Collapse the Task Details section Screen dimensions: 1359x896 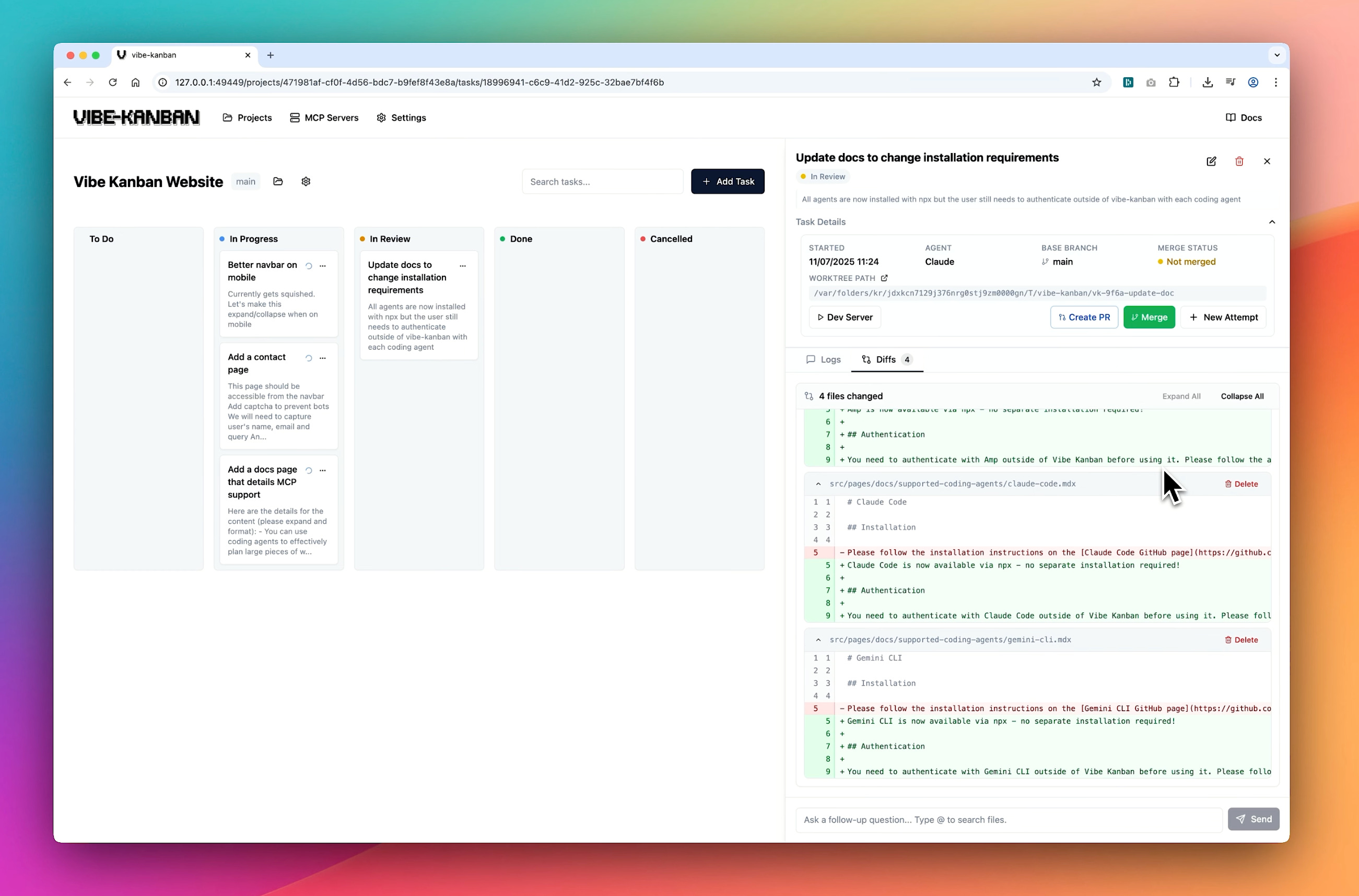pyautogui.click(x=1272, y=222)
